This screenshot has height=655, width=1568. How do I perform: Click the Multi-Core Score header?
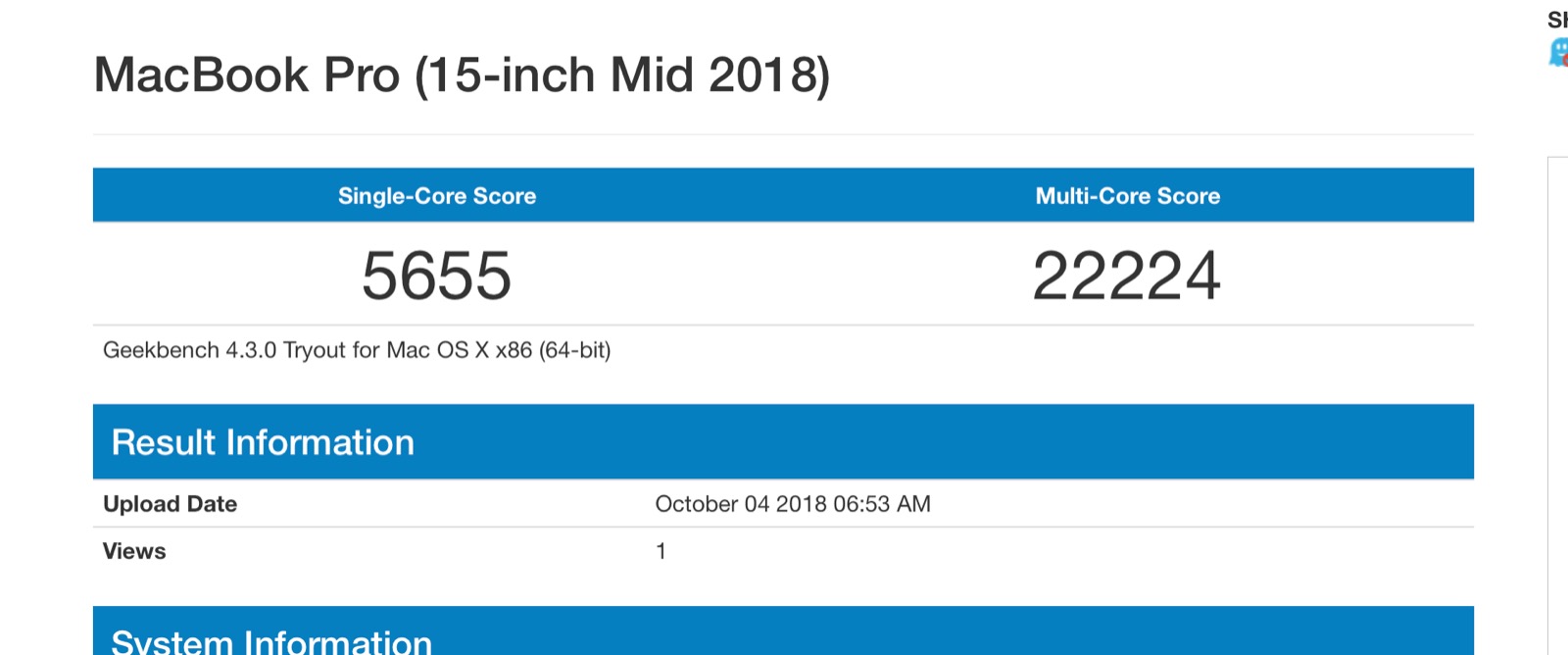pyautogui.click(x=1128, y=196)
